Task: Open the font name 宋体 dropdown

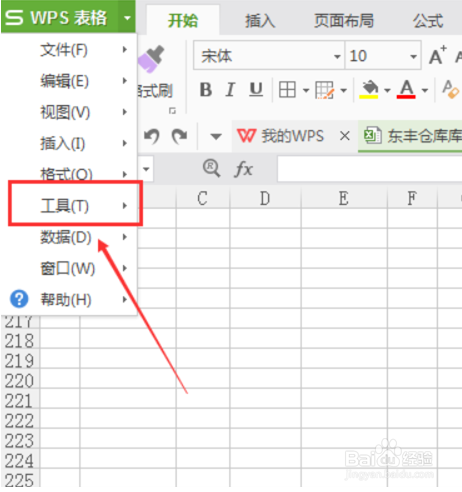Action: coord(337,56)
